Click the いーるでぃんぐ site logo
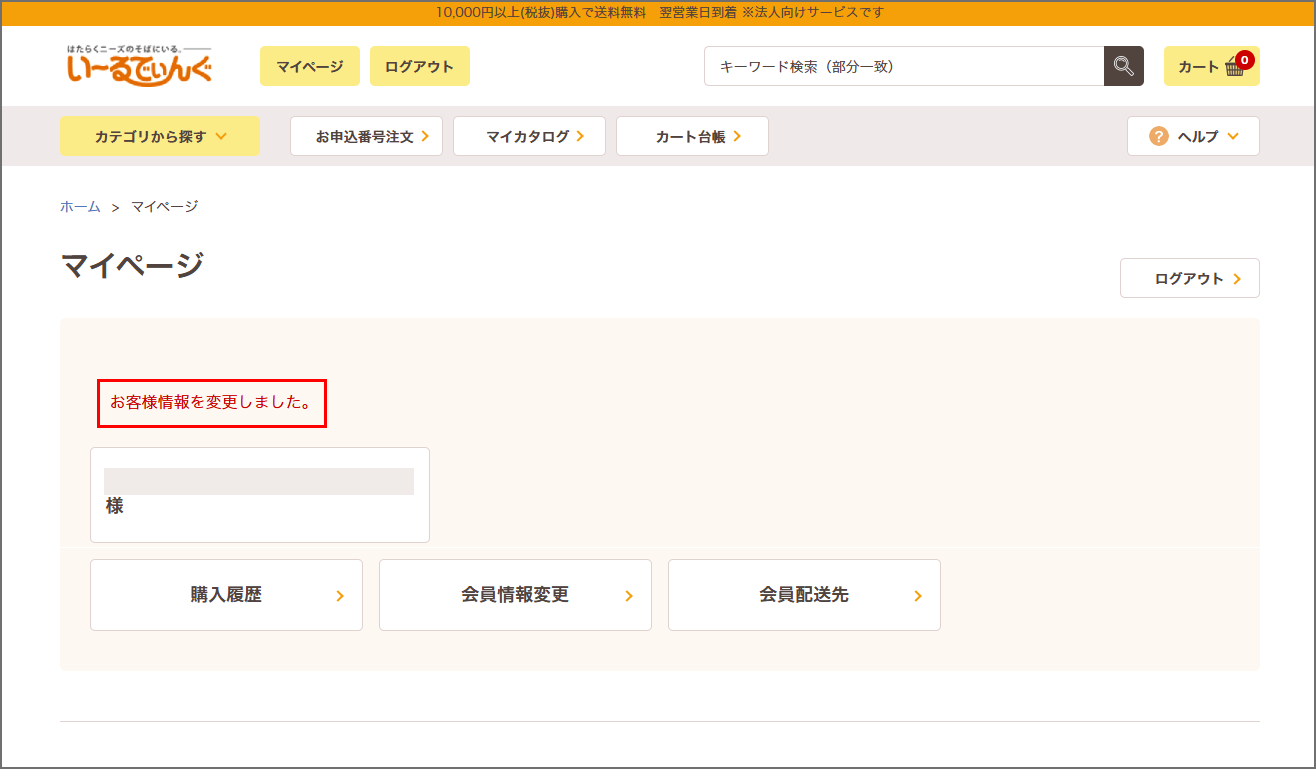Screen dimensions: 1316x769 (140, 66)
